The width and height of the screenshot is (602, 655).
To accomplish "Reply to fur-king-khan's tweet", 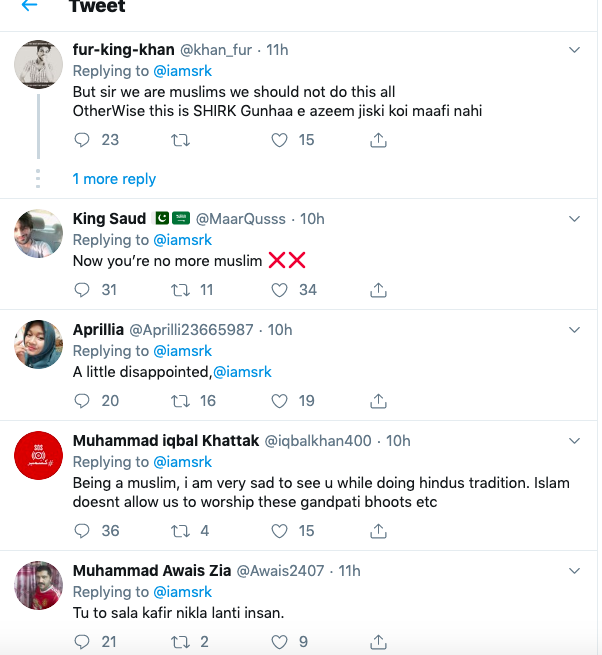I will click(x=83, y=140).
